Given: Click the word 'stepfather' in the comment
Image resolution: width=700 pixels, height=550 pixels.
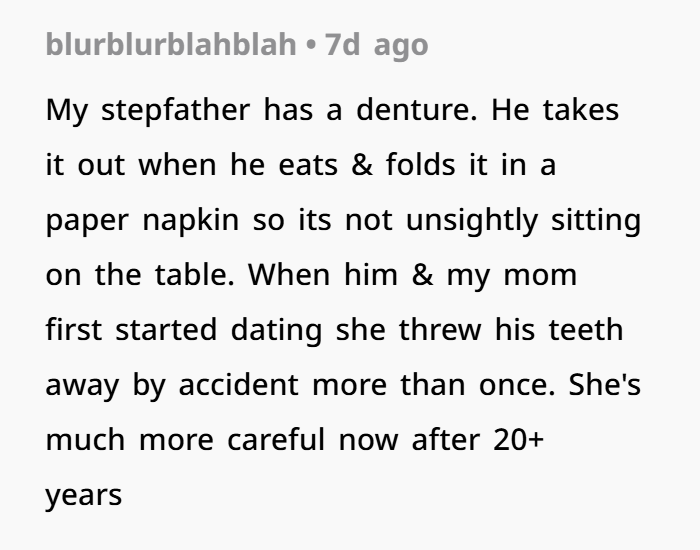Looking at the screenshot, I should click(175, 110).
